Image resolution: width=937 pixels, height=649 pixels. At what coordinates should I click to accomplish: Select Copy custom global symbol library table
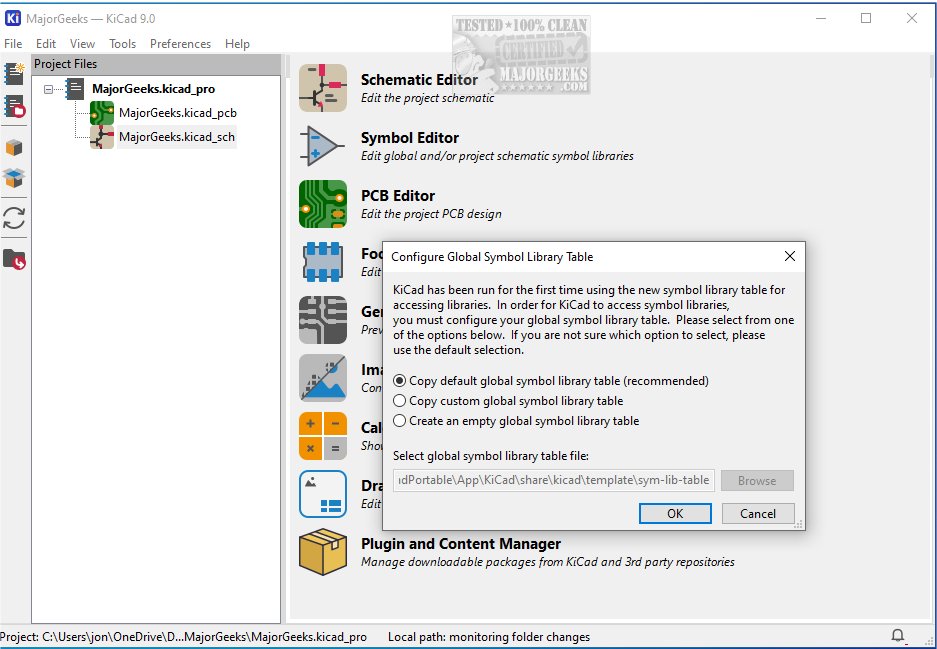click(508, 400)
